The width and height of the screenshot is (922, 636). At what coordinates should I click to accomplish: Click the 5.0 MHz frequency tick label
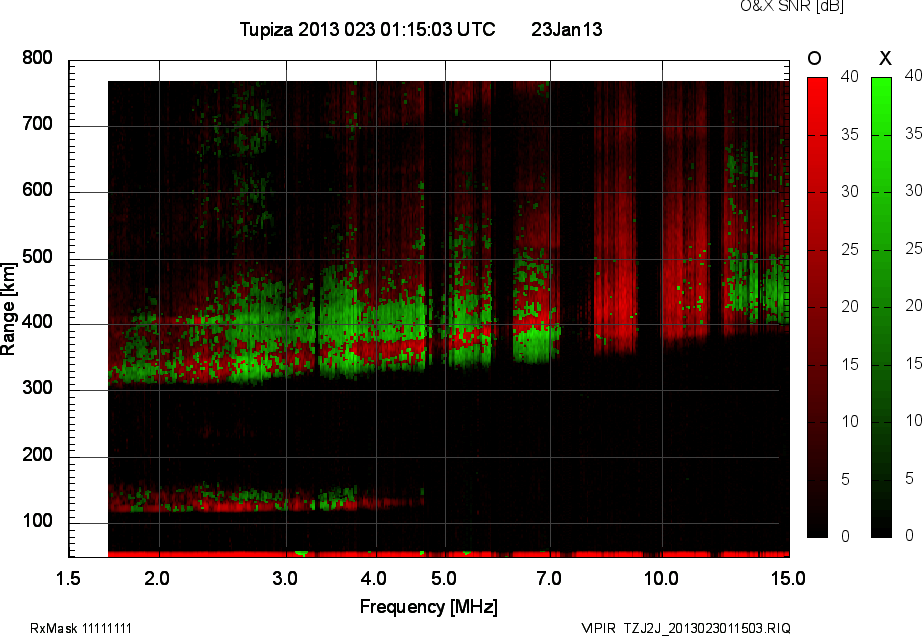pos(443,578)
